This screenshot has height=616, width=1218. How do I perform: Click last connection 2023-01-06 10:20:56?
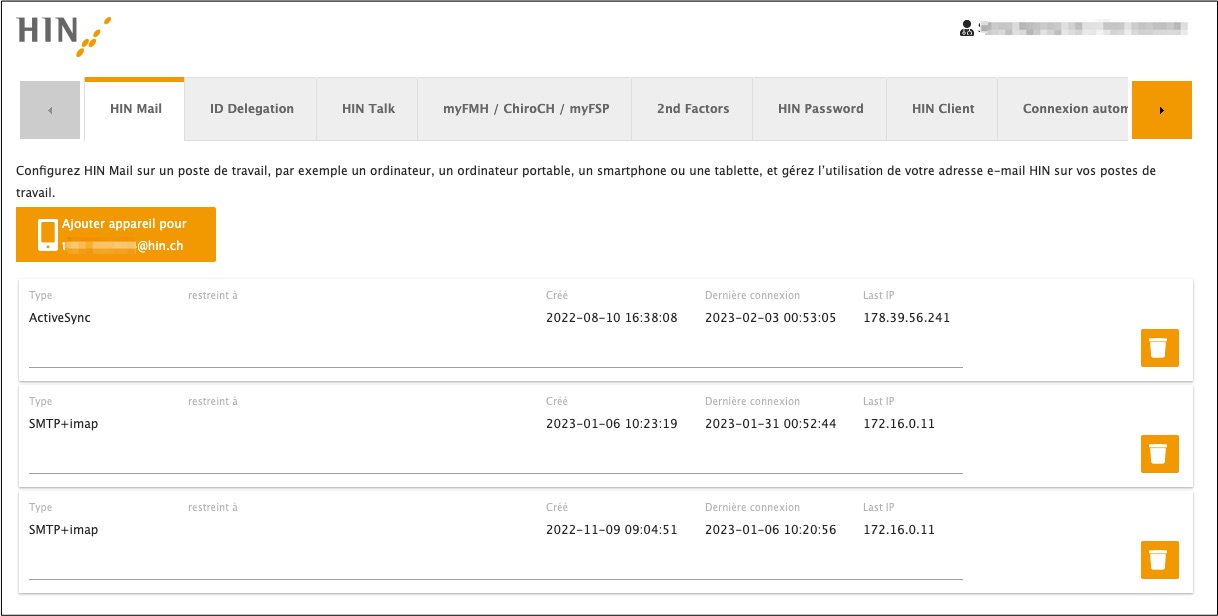[x=770, y=530]
